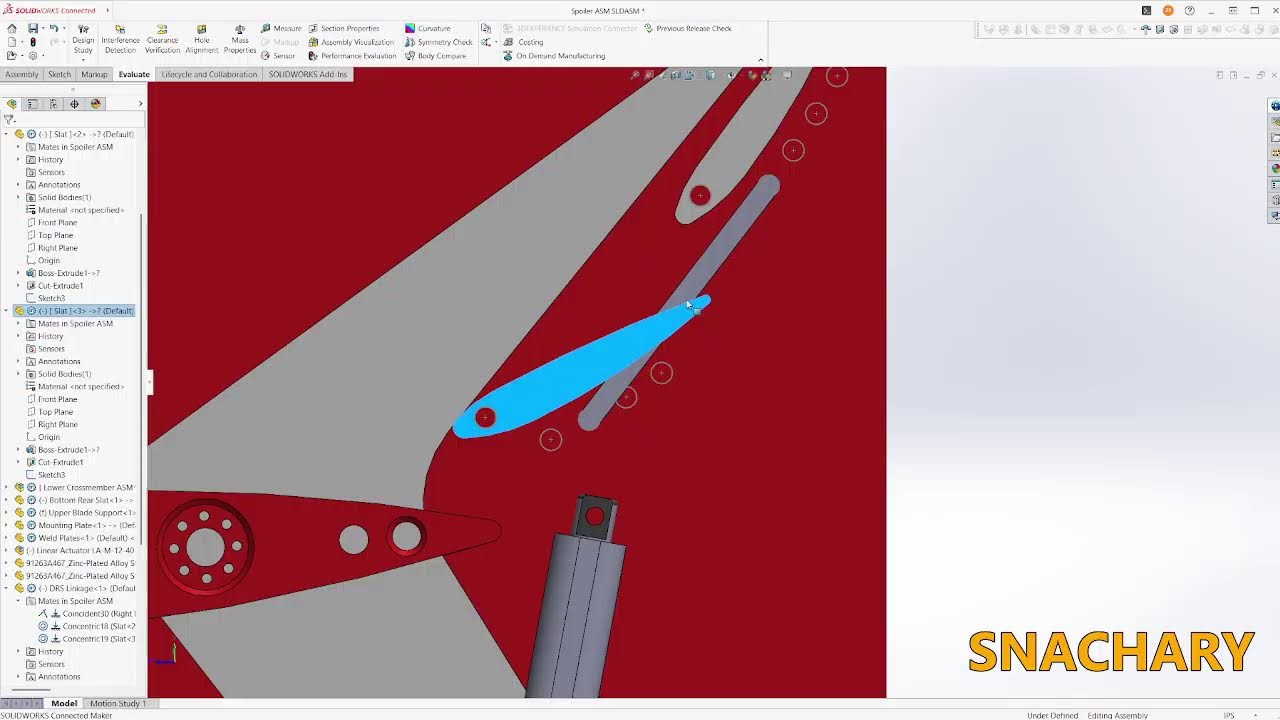Screen dimensions: 1280x720
Task: Open the Markup ribbon tab
Action: [x=94, y=74]
